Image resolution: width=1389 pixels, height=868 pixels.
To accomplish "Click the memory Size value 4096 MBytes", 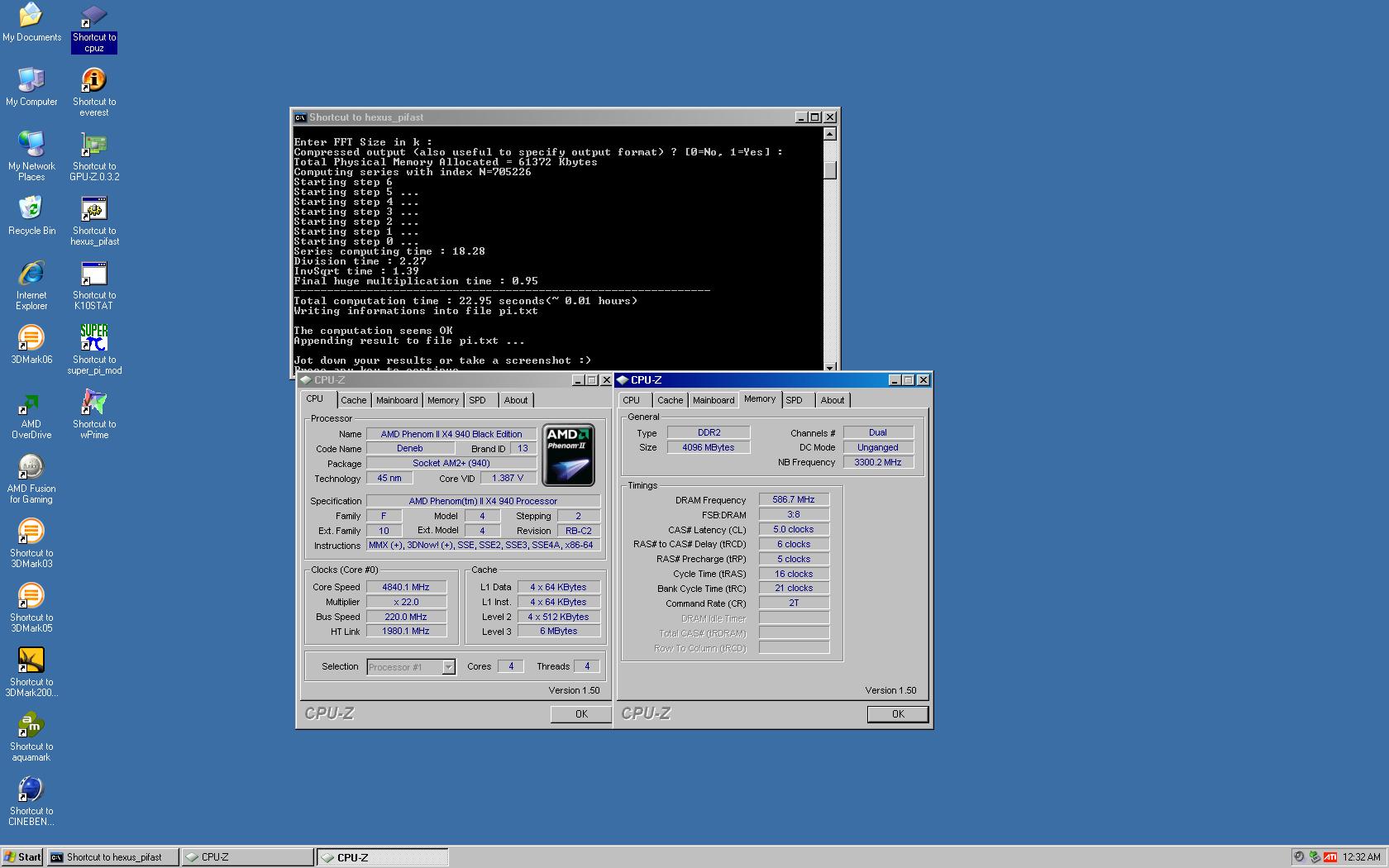I will point(709,447).
